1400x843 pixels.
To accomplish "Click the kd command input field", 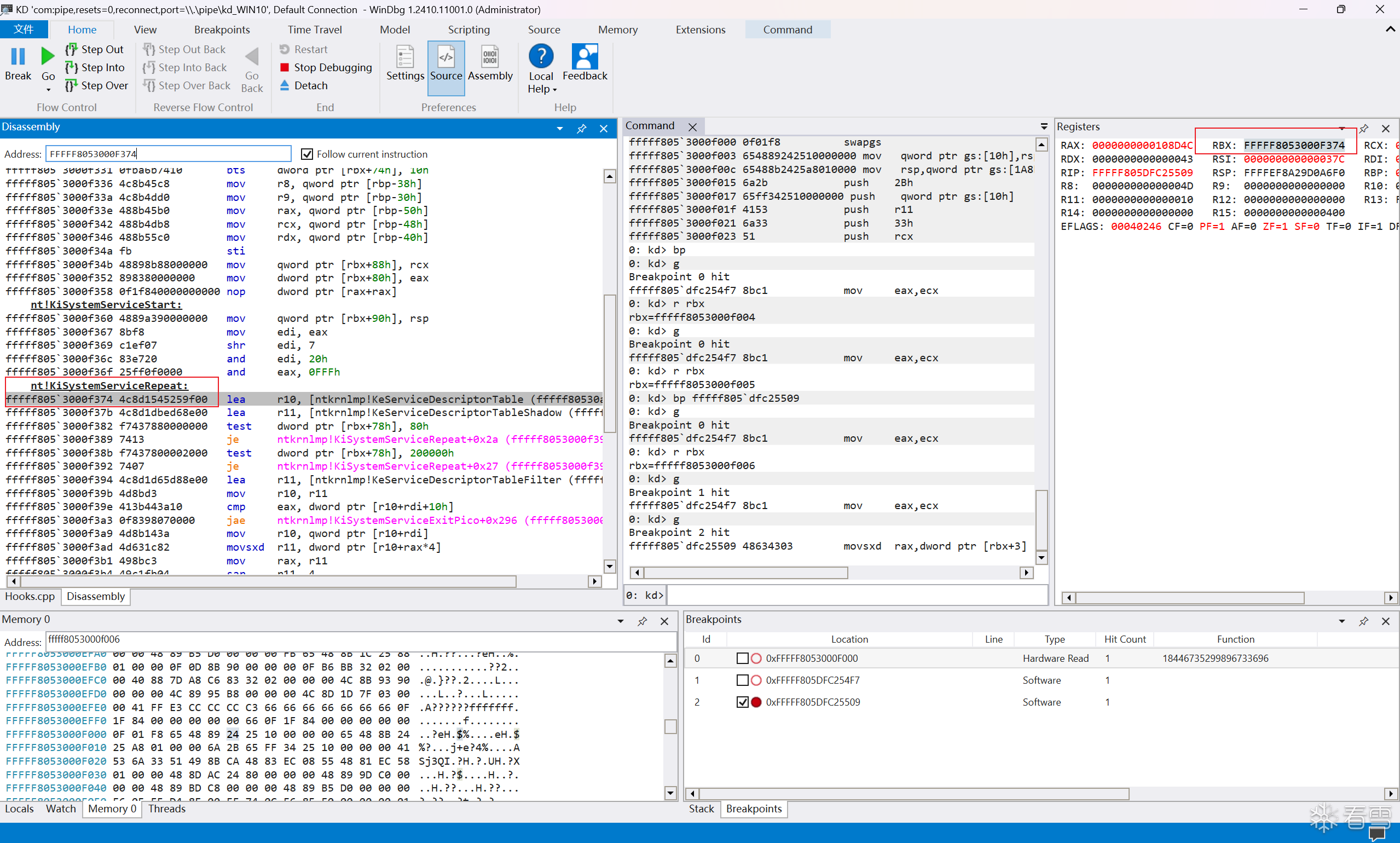I will click(856, 596).
